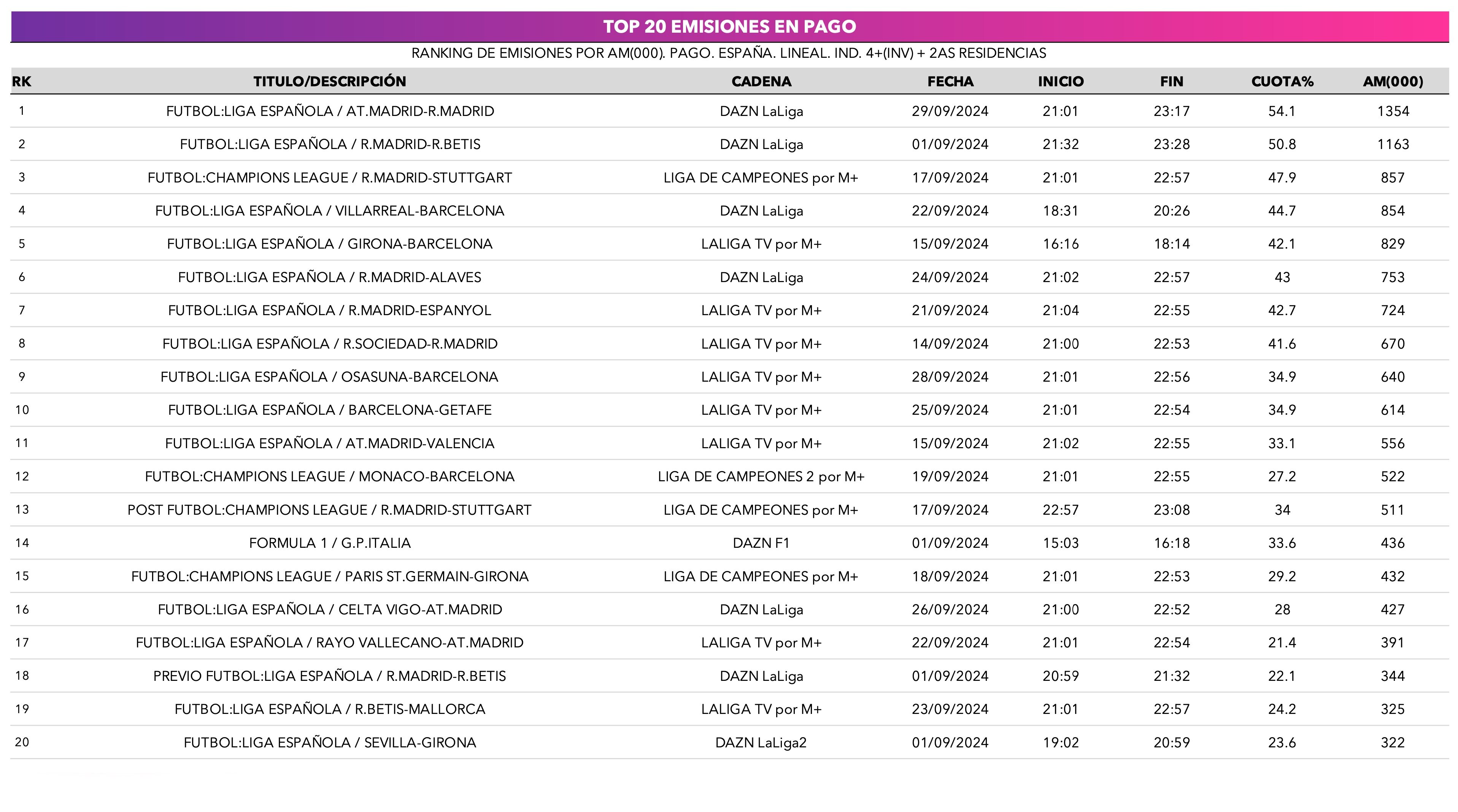Viewport: 1458px width, 812px height.
Task: Click the CADENA column header
Action: tap(761, 81)
